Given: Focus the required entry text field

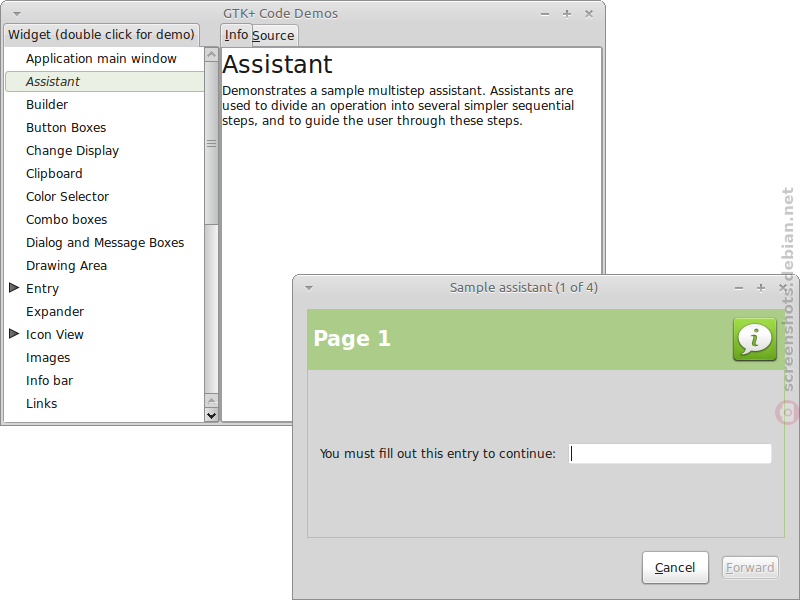Looking at the screenshot, I should pyautogui.click(x=670, y=454).
